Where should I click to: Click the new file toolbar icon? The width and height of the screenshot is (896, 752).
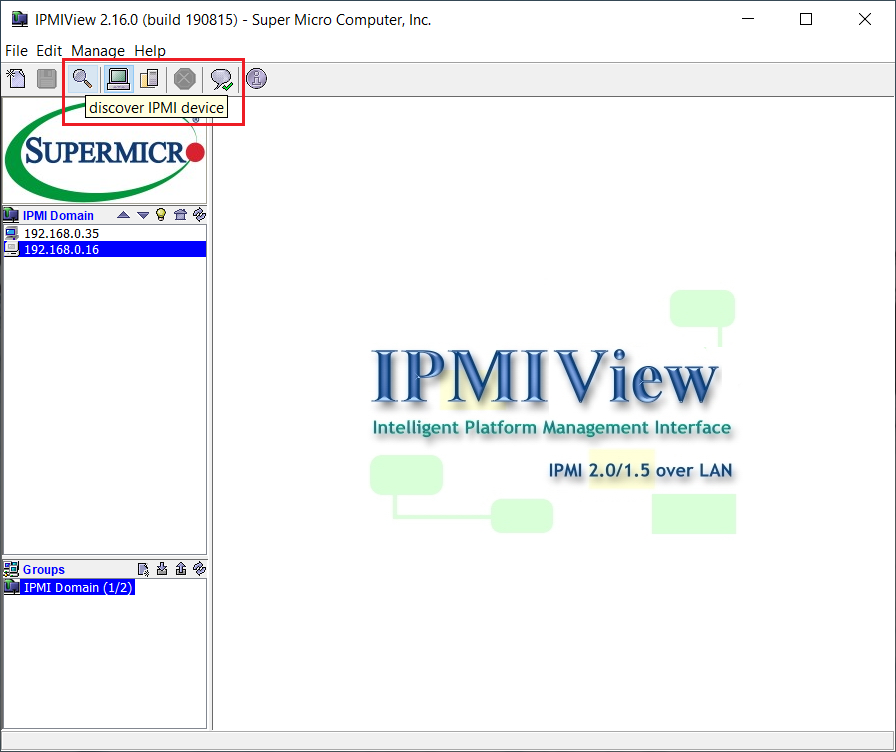pyautogui.click(x=17, y=78)
